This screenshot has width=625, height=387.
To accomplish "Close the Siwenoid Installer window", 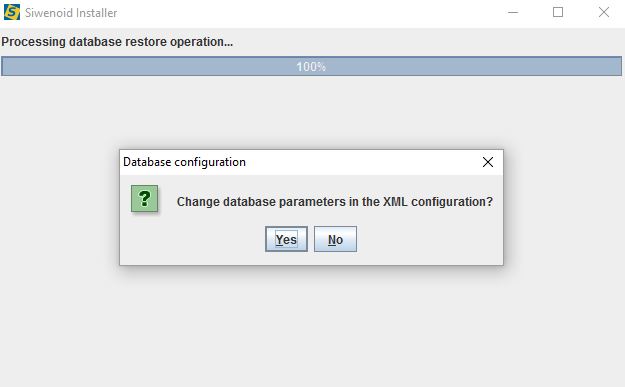I will (x=603, y=12).
